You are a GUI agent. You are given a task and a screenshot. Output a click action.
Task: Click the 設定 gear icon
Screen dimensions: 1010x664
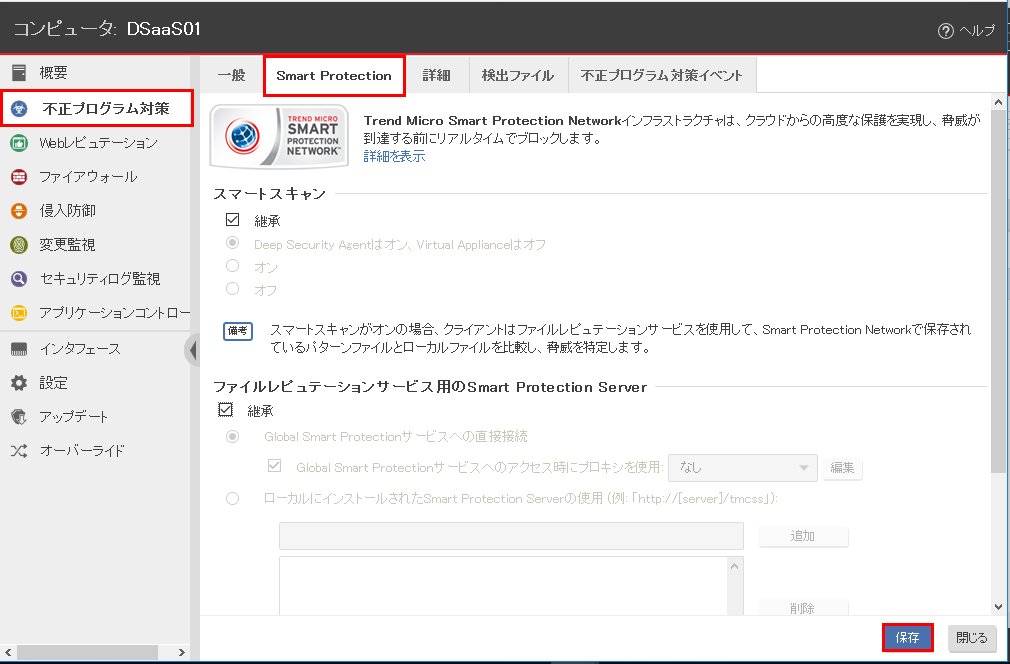(x=18, y=383)
